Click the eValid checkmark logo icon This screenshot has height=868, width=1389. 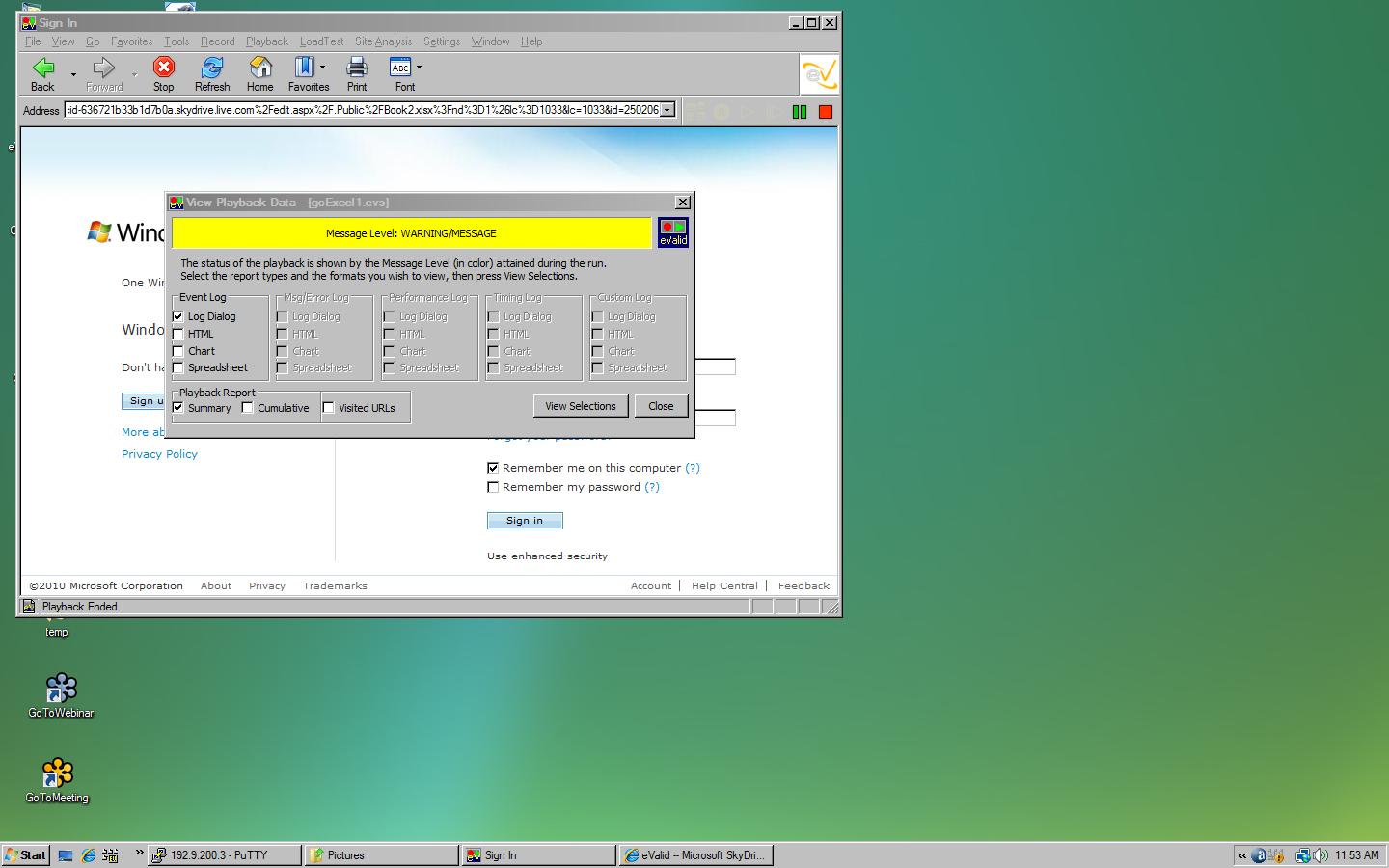(819, 73)
